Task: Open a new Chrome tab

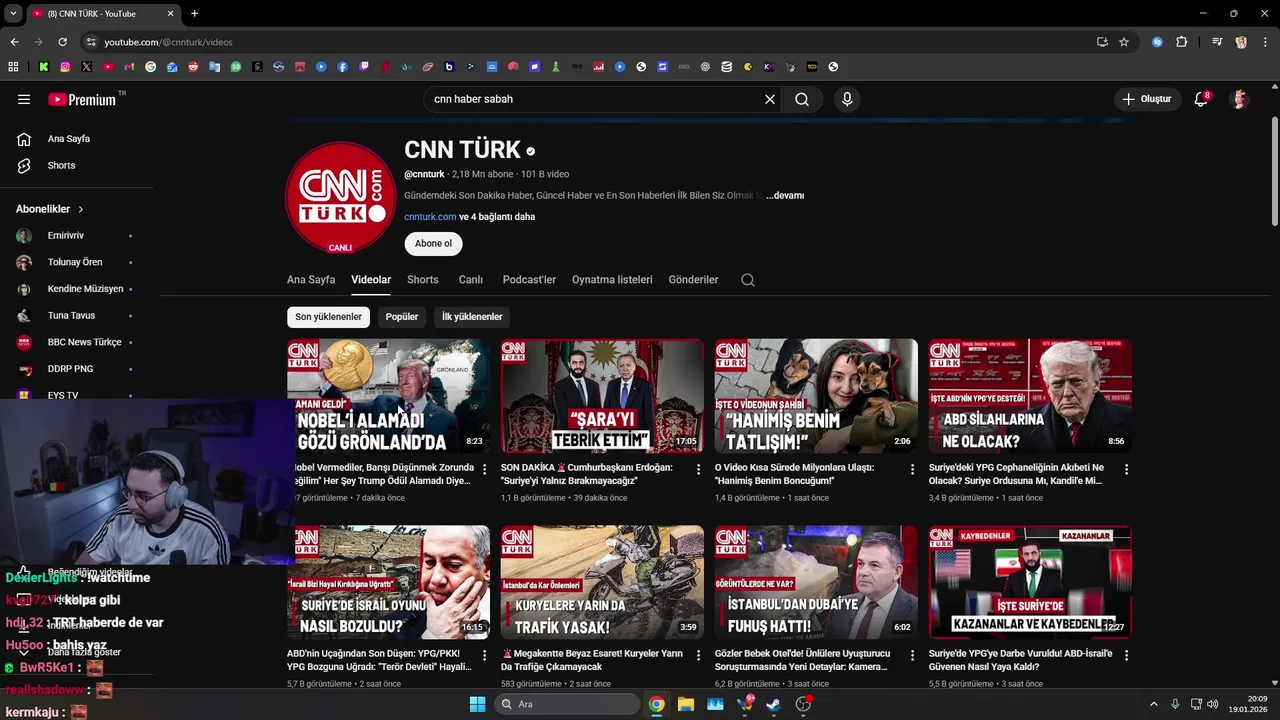Action: click(x=194, y=14)
